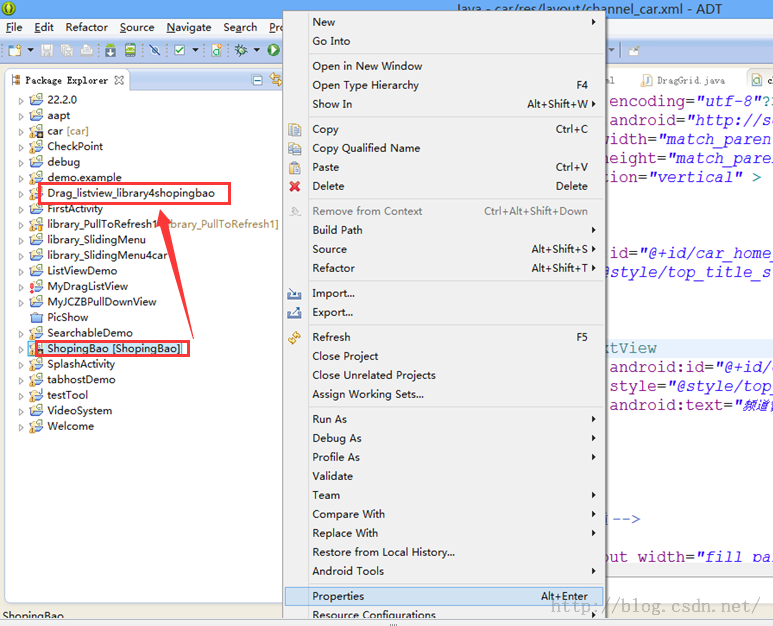Close the Package Explorer tab
773x626 pixels.
point(119,80)
